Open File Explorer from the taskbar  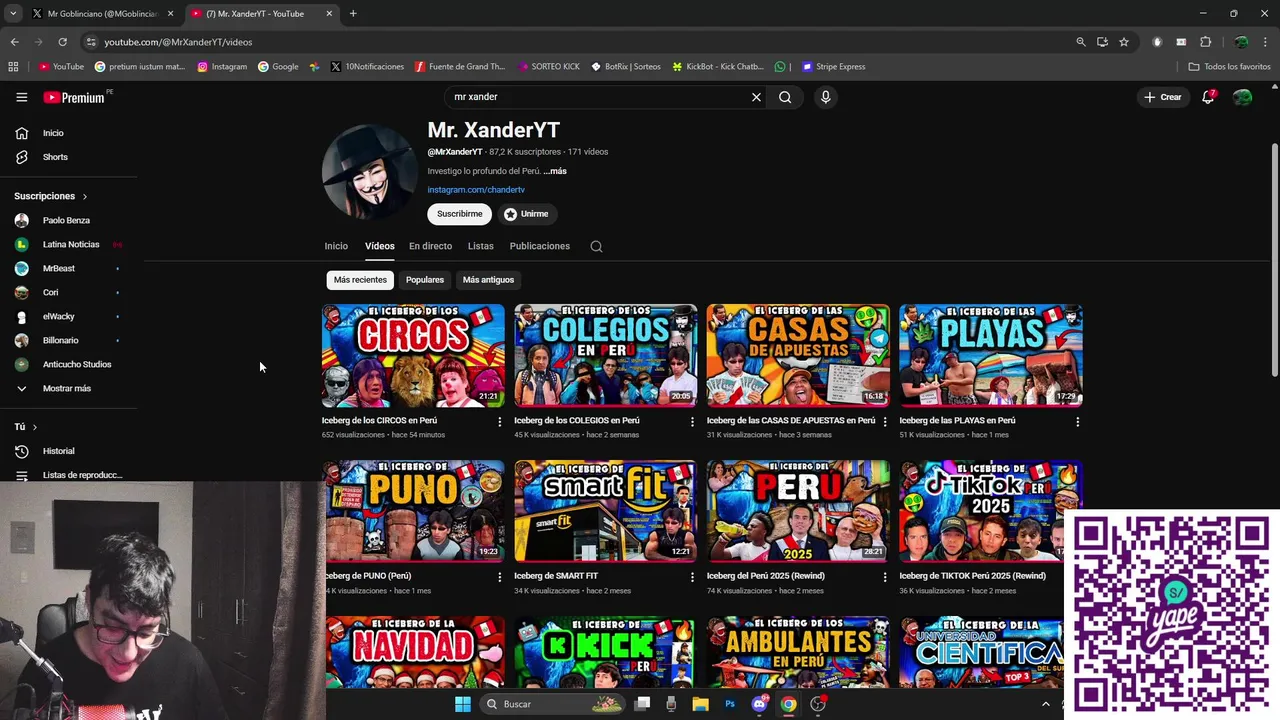point(701,704)
